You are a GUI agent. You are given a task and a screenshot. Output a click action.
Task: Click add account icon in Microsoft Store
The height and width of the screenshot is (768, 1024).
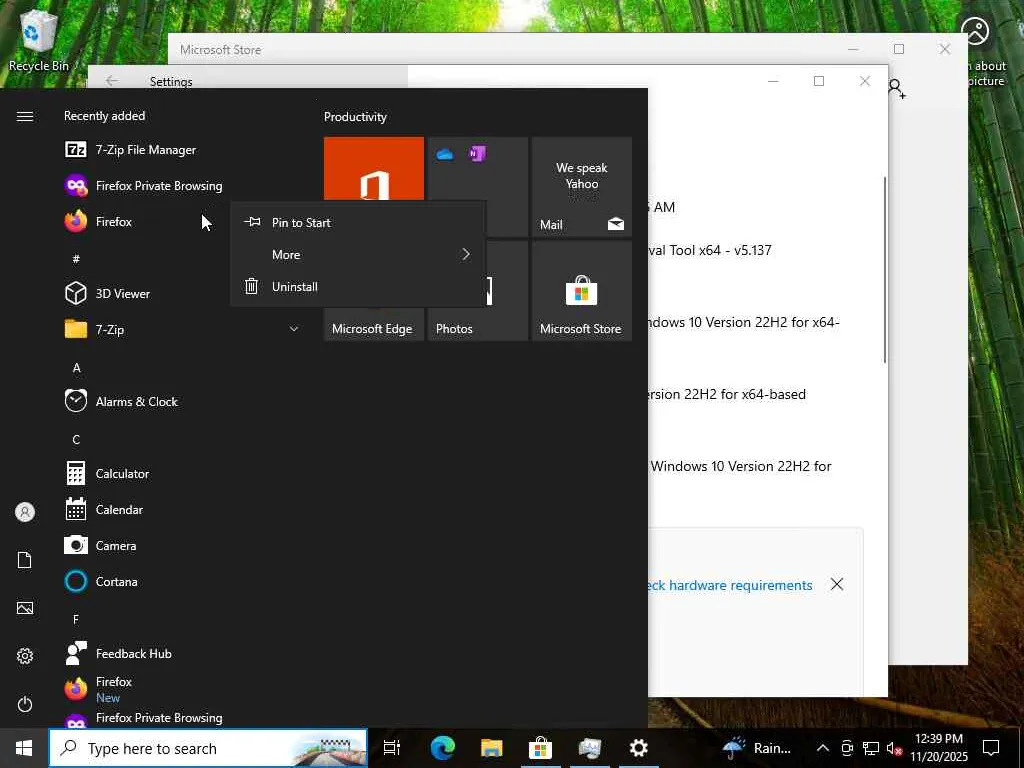pos(897,88)
